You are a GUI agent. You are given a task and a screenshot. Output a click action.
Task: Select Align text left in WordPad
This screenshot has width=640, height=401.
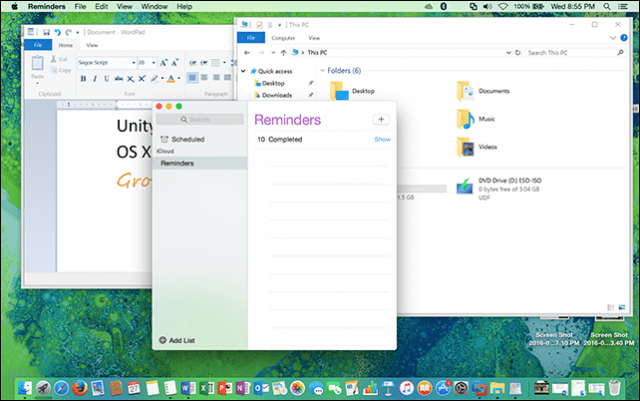coord(192,78)
